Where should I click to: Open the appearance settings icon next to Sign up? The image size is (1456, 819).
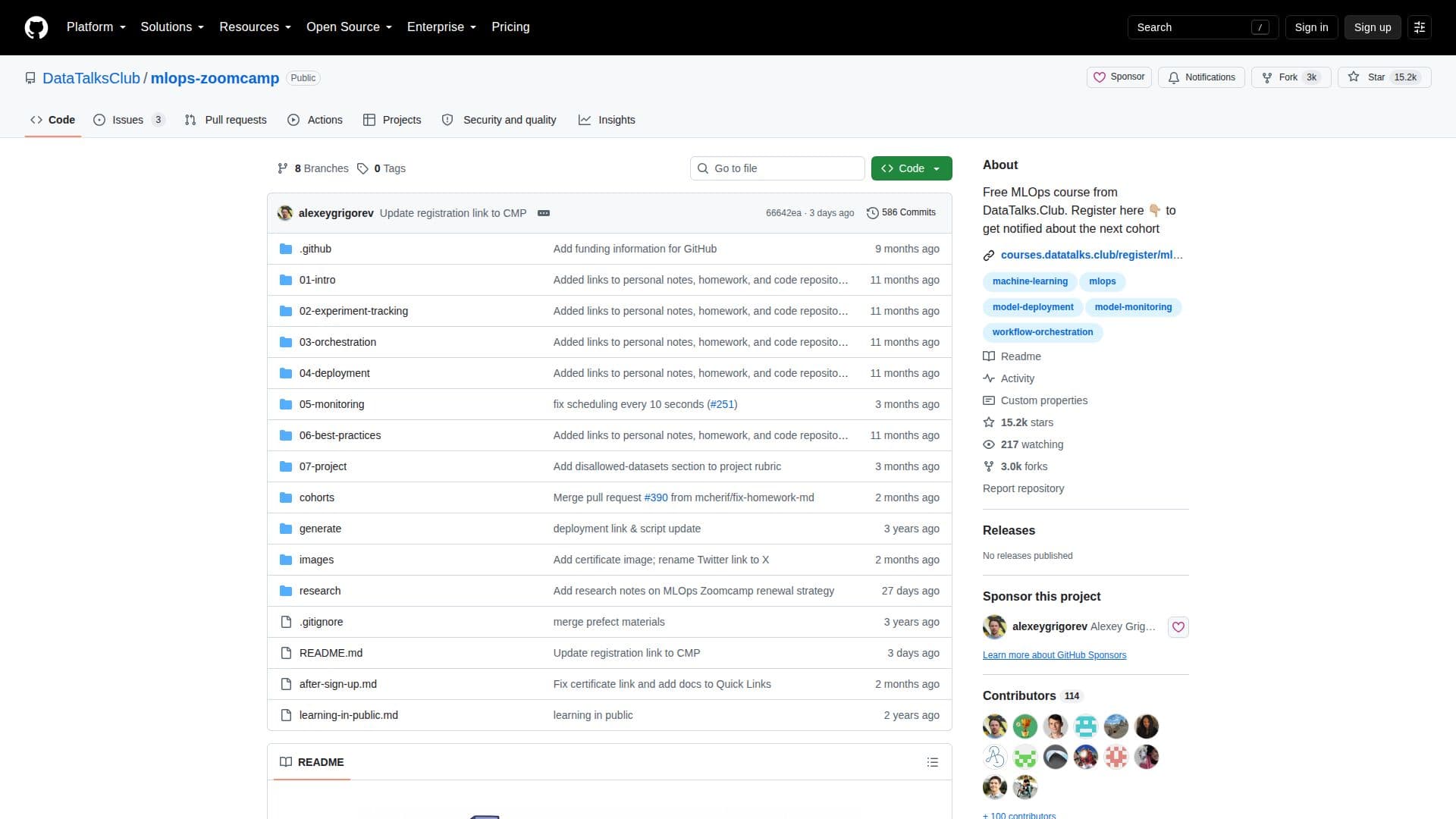[x=1420, y=27]
